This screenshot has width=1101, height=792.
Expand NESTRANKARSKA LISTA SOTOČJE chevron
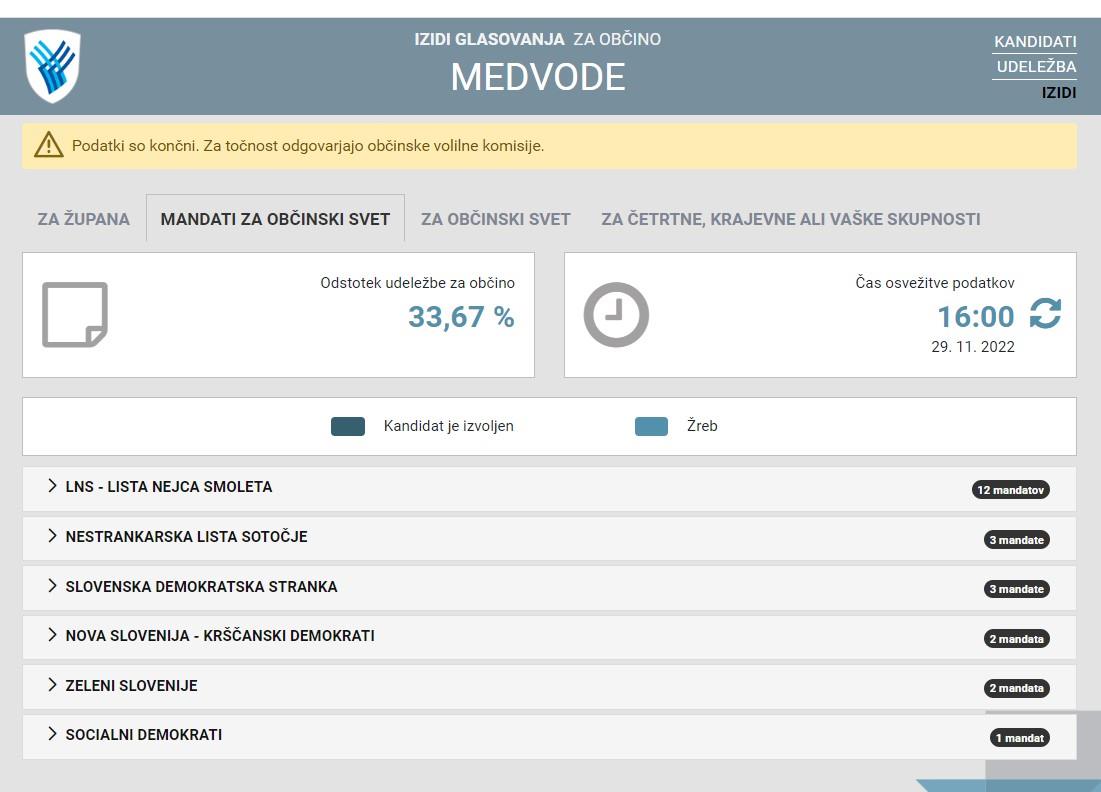click(52, 536)
